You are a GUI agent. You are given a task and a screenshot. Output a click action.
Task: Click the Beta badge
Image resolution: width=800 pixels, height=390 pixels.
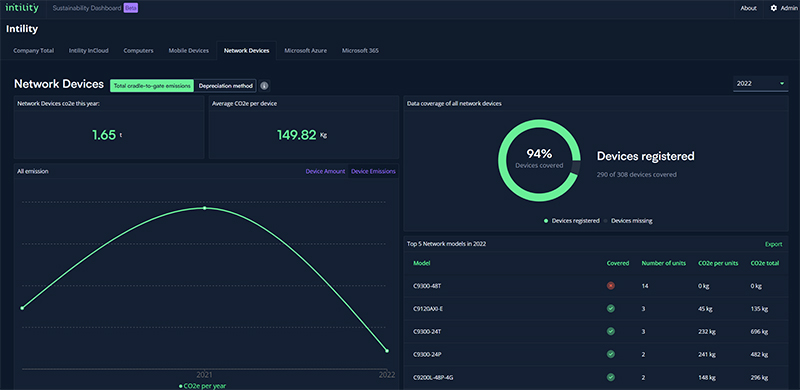tap(131, 8)
